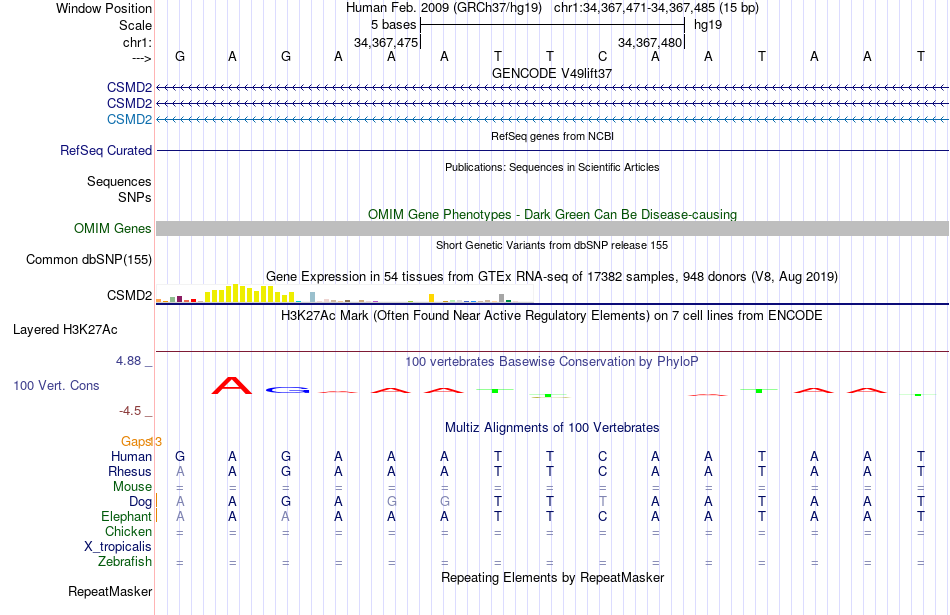Open the OMIM Gene Phenotypes track title
950x615 pixels.
point(552,214)
